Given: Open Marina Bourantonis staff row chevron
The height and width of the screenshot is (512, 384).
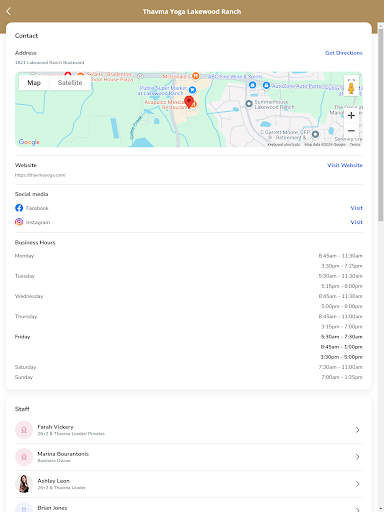Looking at the screenshot, I should click(357, 457).
